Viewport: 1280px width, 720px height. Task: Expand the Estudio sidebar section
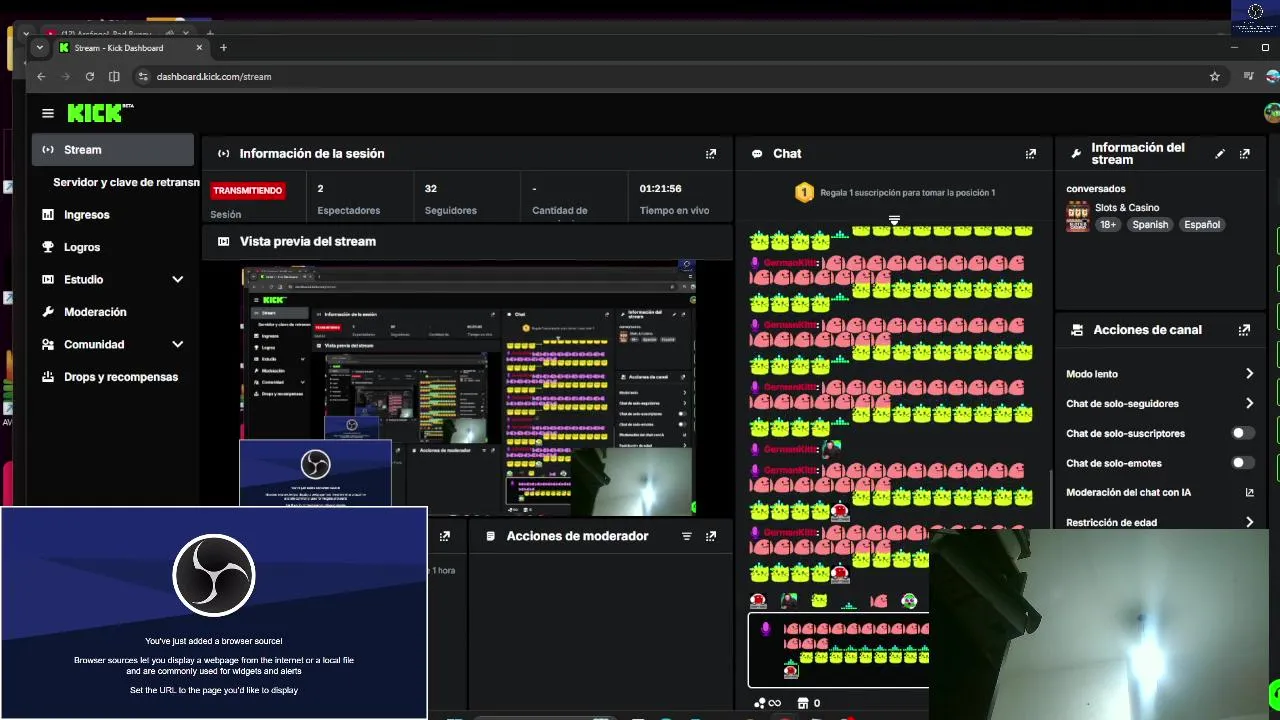tap(177, 280)
